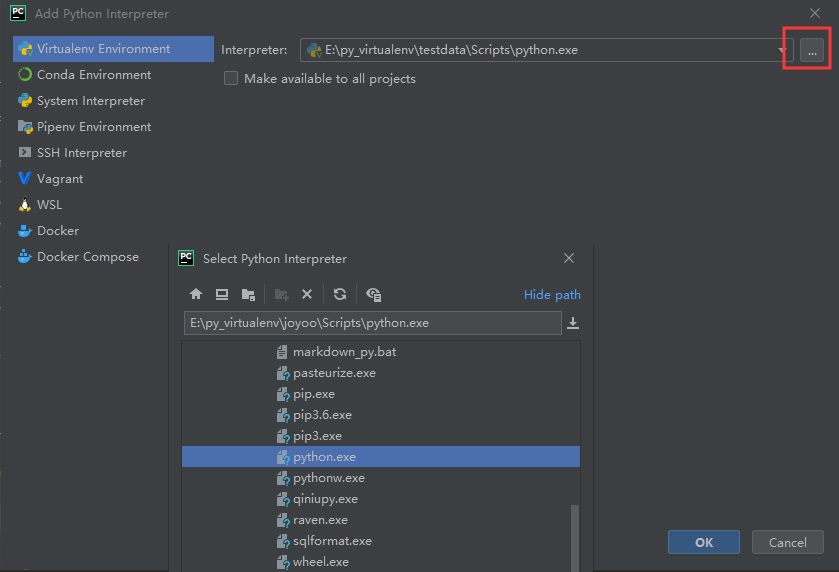
Task: Select wheel.exe file
Action: [x=380, y=562]
